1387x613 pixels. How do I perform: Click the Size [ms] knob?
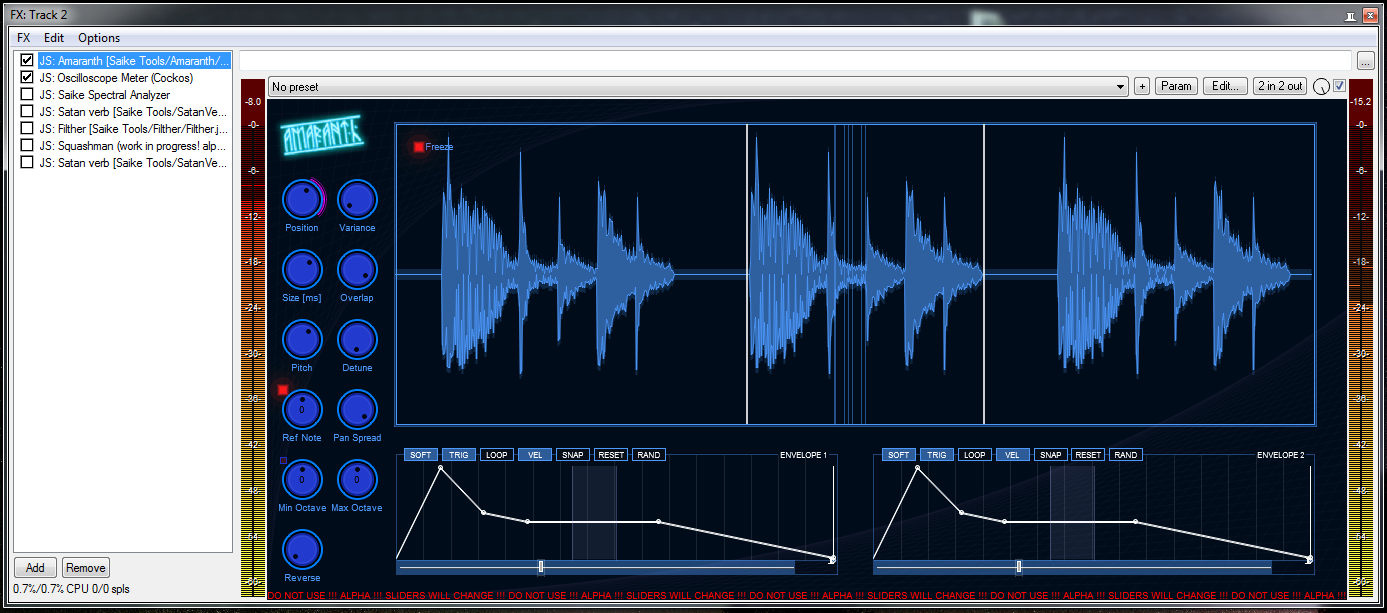(x=302, y=270)
